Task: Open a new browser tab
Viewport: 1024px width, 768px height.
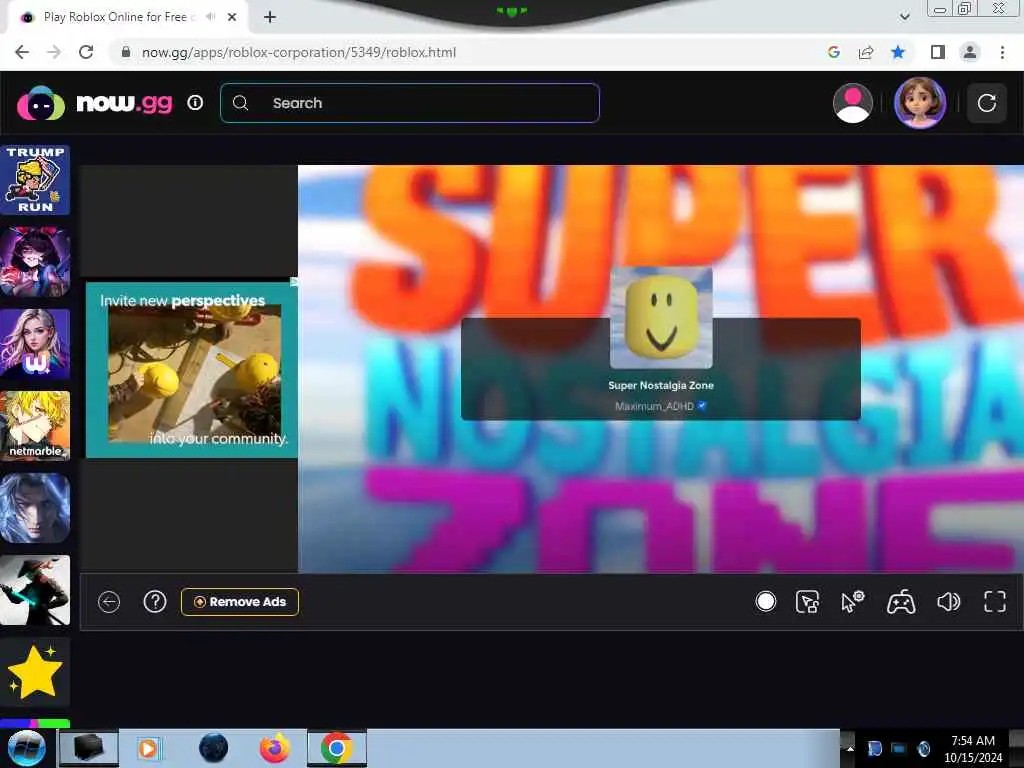Action: coord(270,17)
